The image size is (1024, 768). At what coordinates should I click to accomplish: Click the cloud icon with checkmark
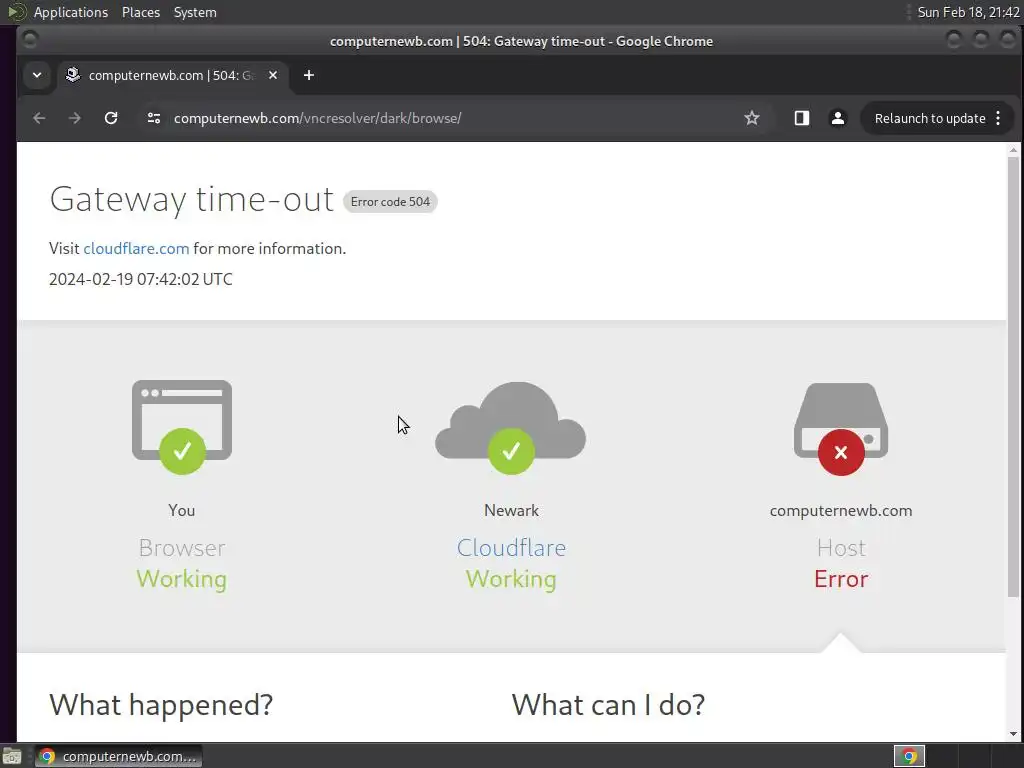(x=511, y=428)
